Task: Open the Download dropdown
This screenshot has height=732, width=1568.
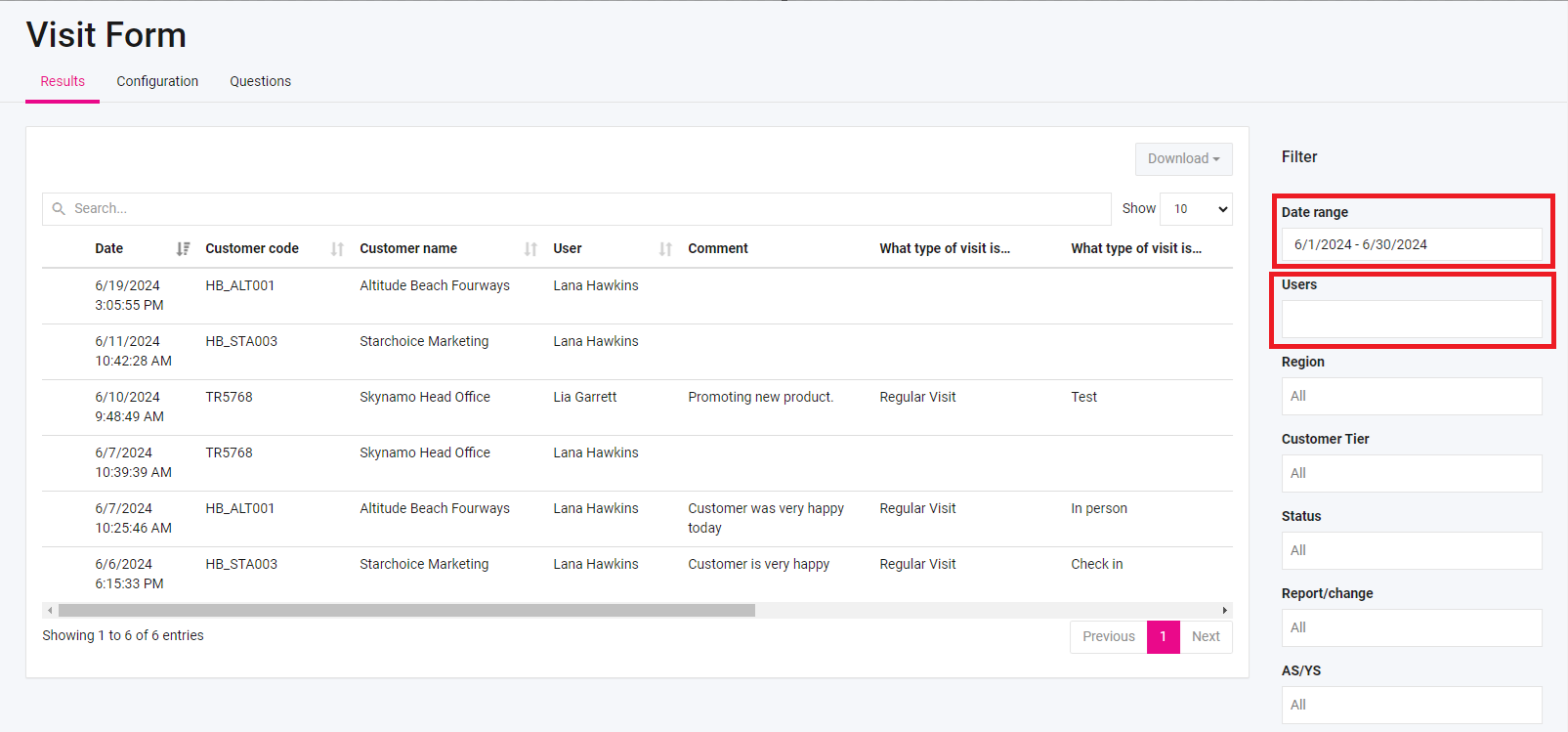Action: [1183, 159]
